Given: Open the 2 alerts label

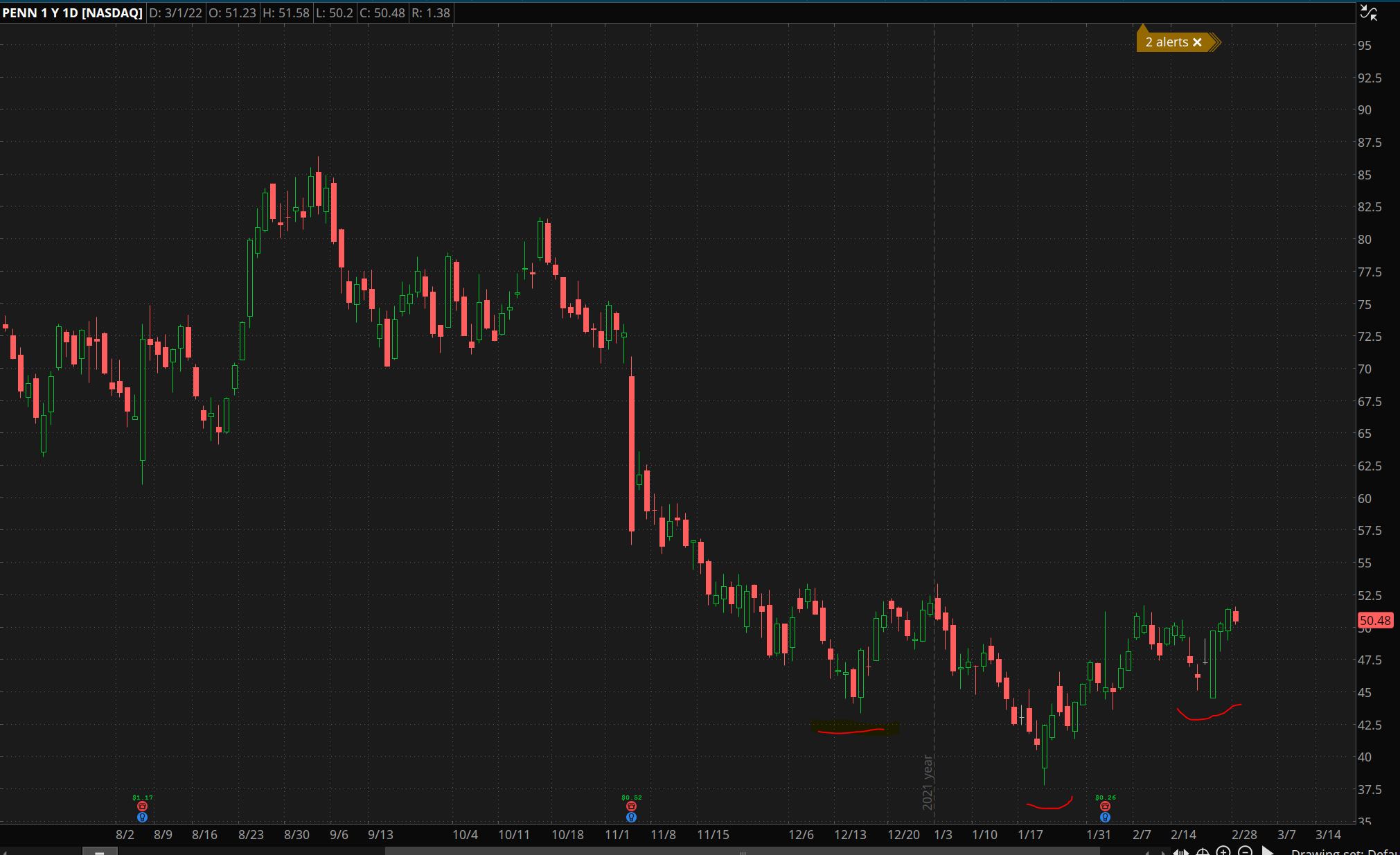Looking at the screenshot, I should tap(1167, 42).
